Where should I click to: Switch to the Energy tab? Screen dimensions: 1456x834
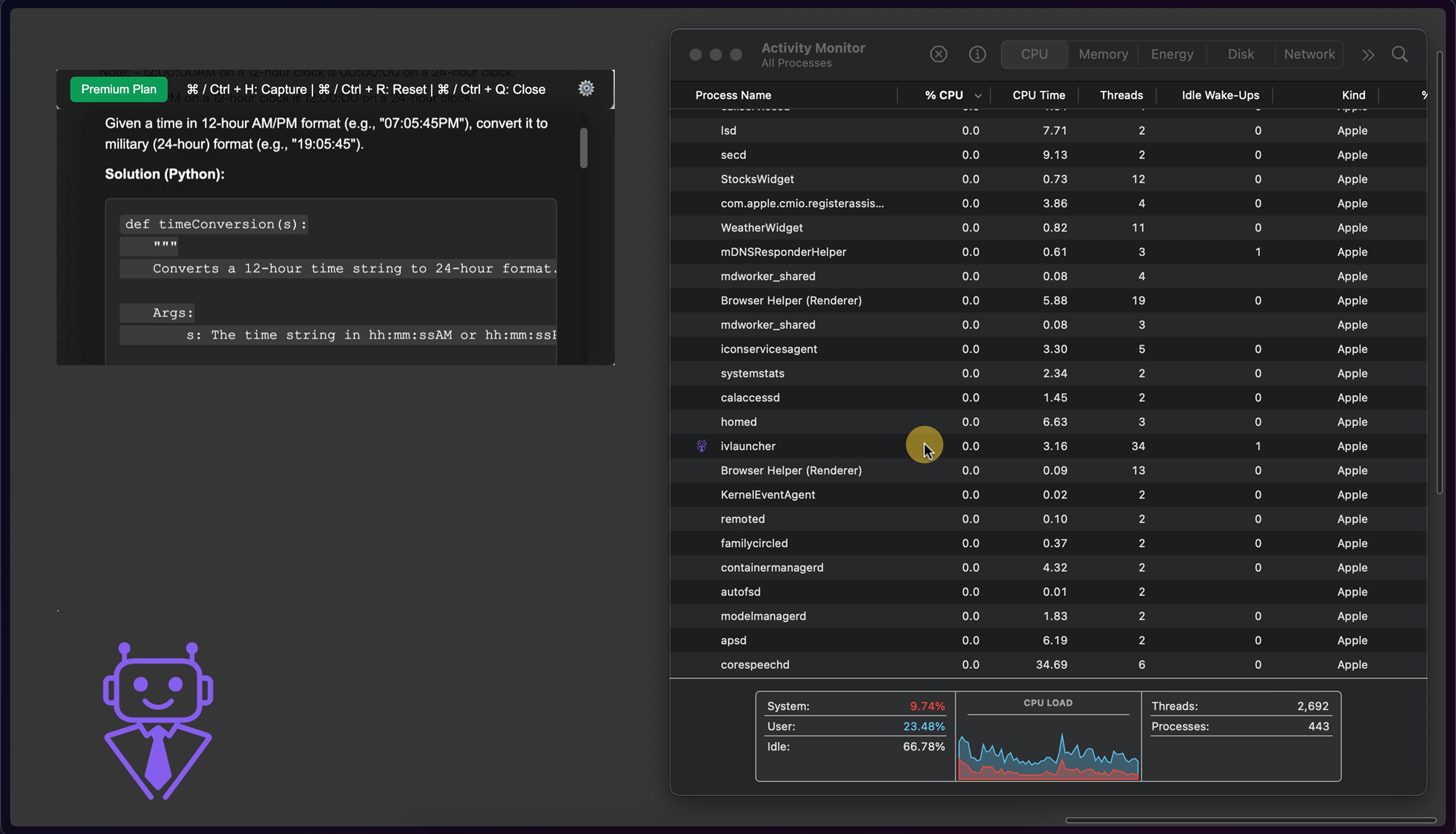coord(1171,55)
